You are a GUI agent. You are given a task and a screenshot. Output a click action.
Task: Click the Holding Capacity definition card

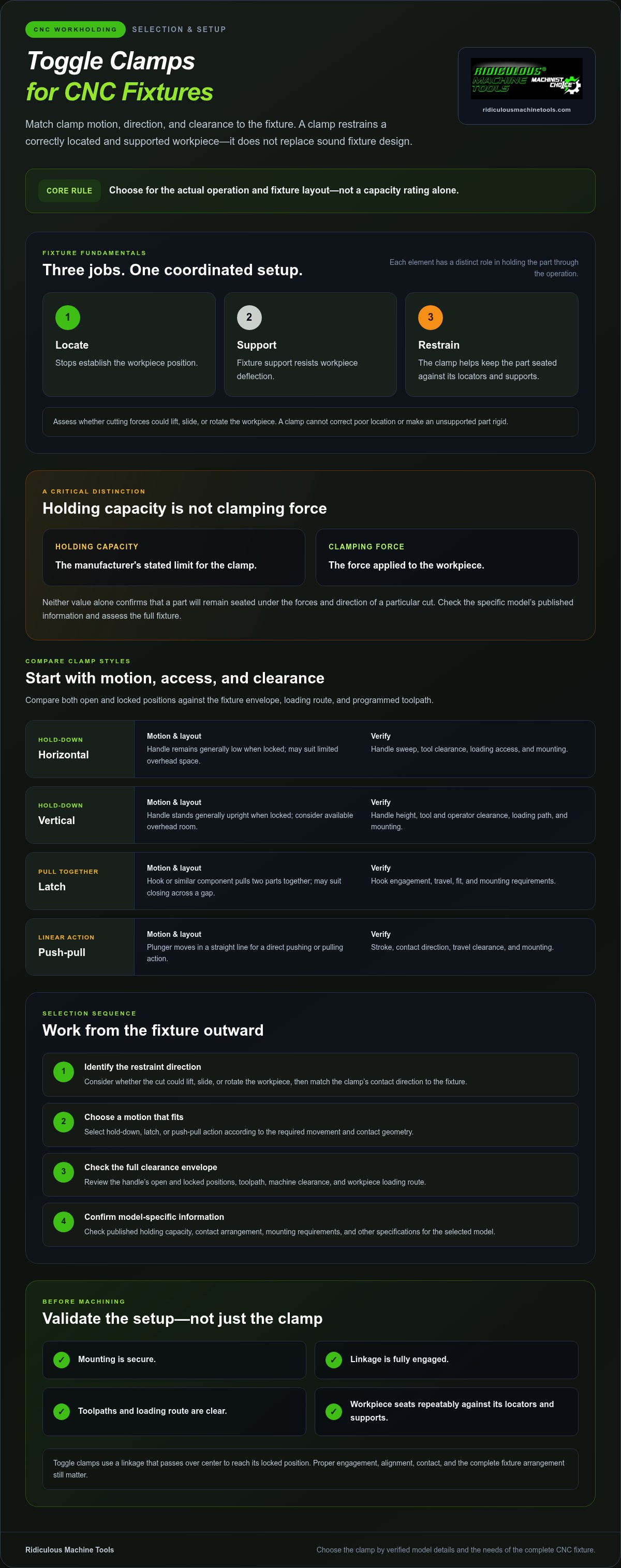173,558
